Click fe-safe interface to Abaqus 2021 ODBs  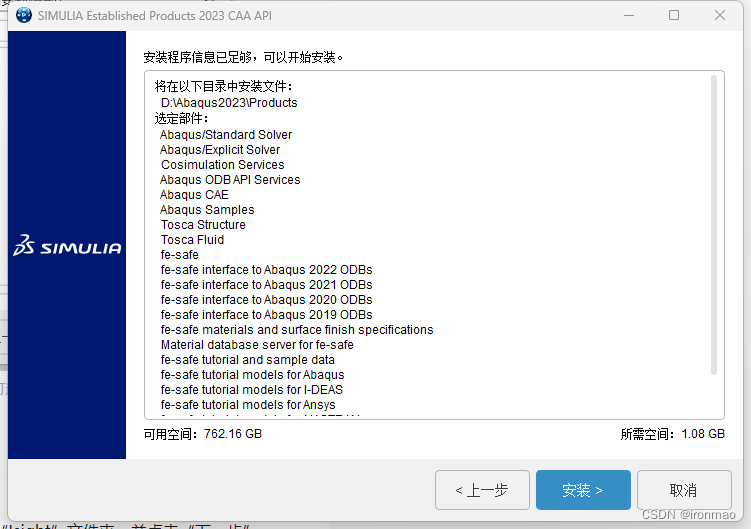(266, 285)
